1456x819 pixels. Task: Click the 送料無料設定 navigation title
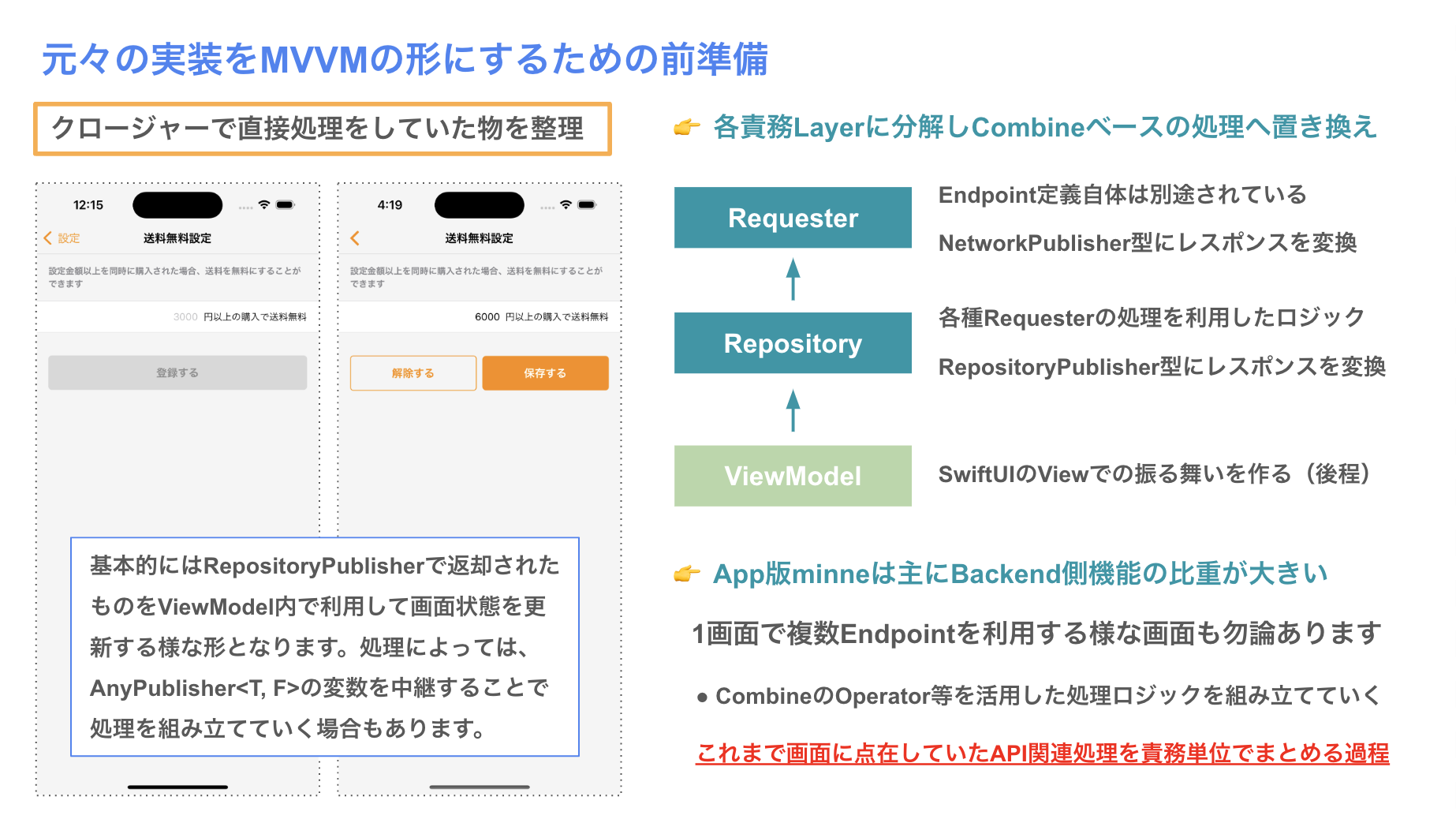point(177,238)
